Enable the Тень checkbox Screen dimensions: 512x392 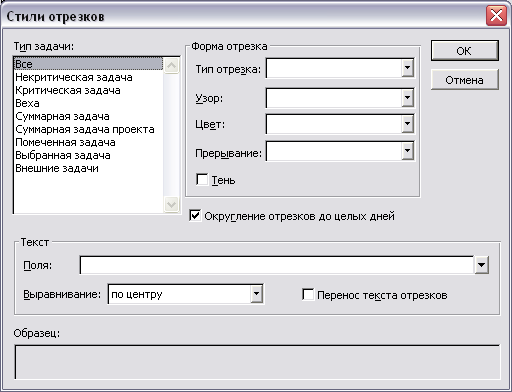202,179
